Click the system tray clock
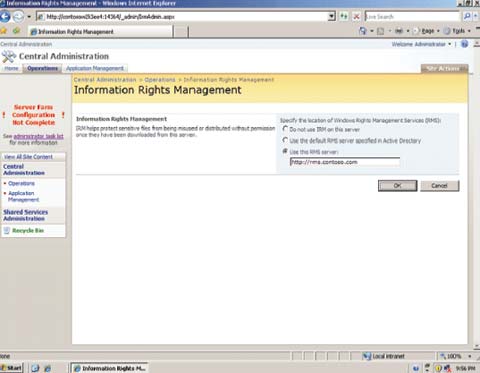This screenshot has width=480, height=373. (466, 368)
